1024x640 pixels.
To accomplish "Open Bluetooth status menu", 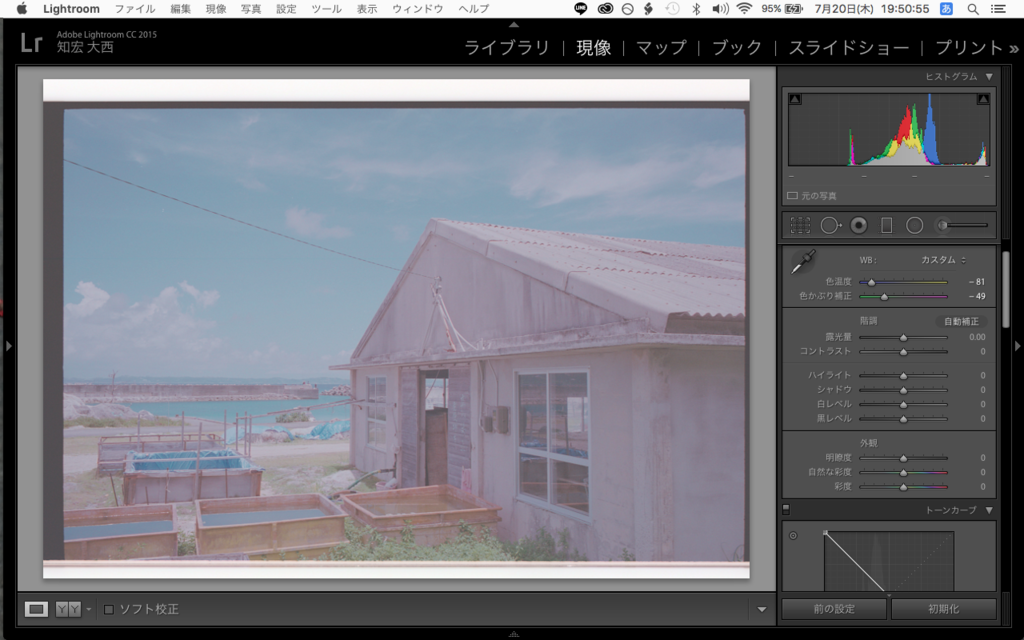I will [696, 8].
